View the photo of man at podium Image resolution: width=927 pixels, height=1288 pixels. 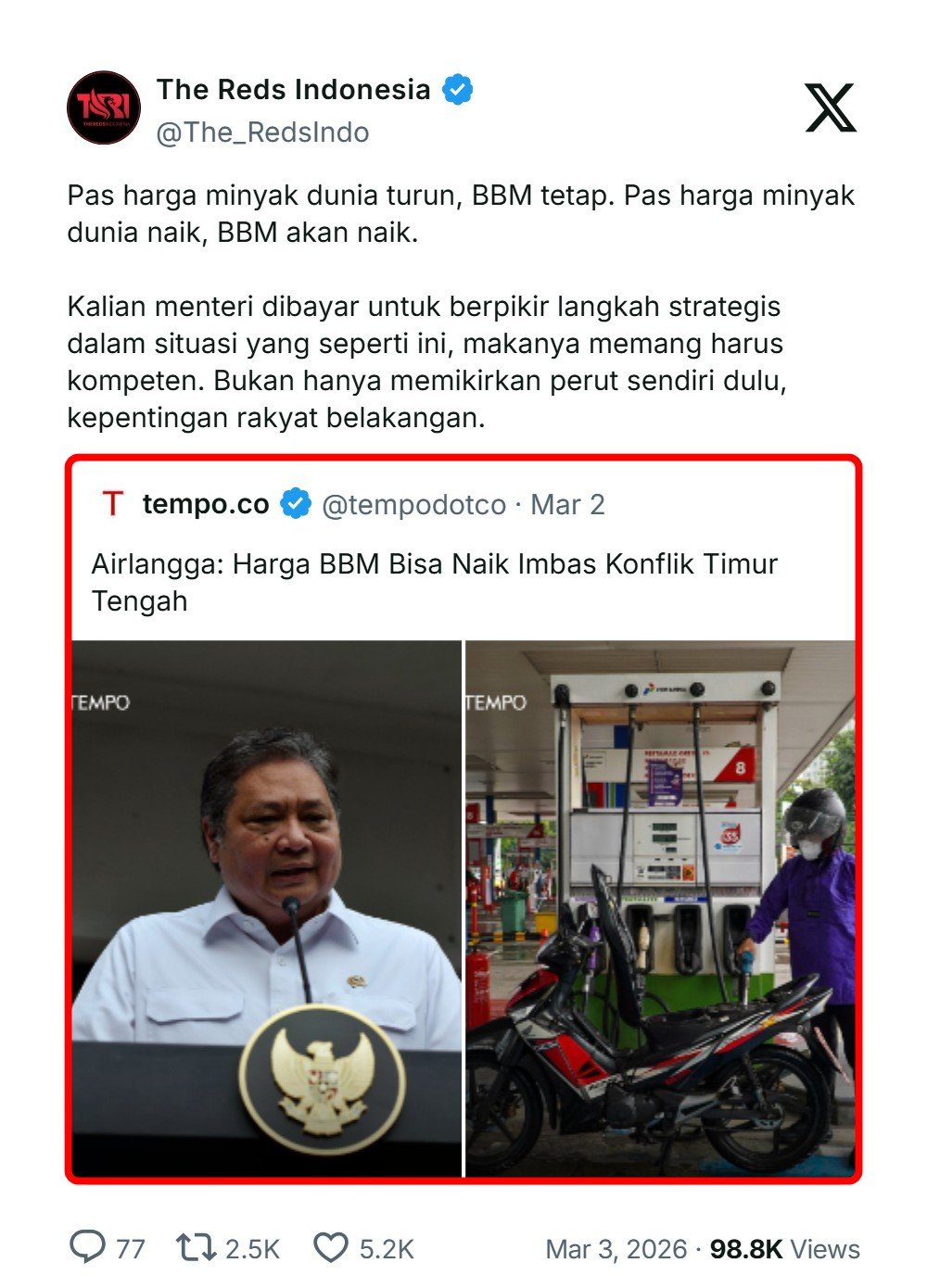pyautogui.click(x=267, y=908)
